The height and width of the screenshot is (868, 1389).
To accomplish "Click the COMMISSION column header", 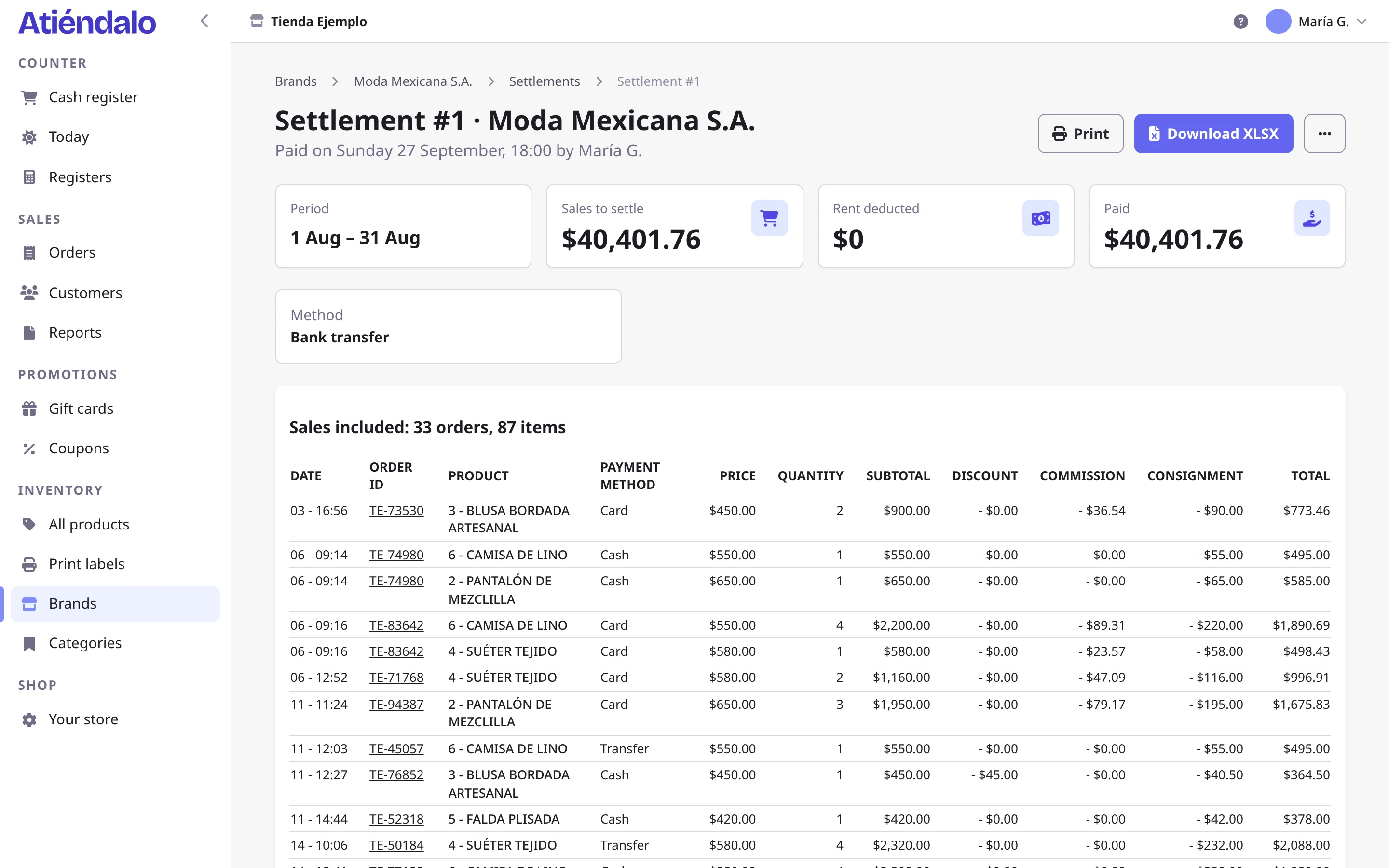I will click(1082, 476).
